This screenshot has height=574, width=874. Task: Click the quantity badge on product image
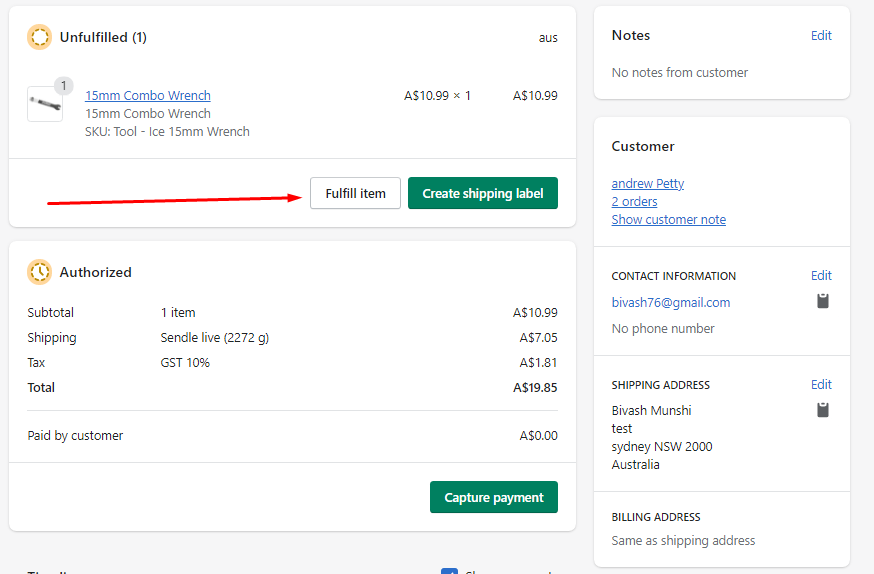(63, 86)
